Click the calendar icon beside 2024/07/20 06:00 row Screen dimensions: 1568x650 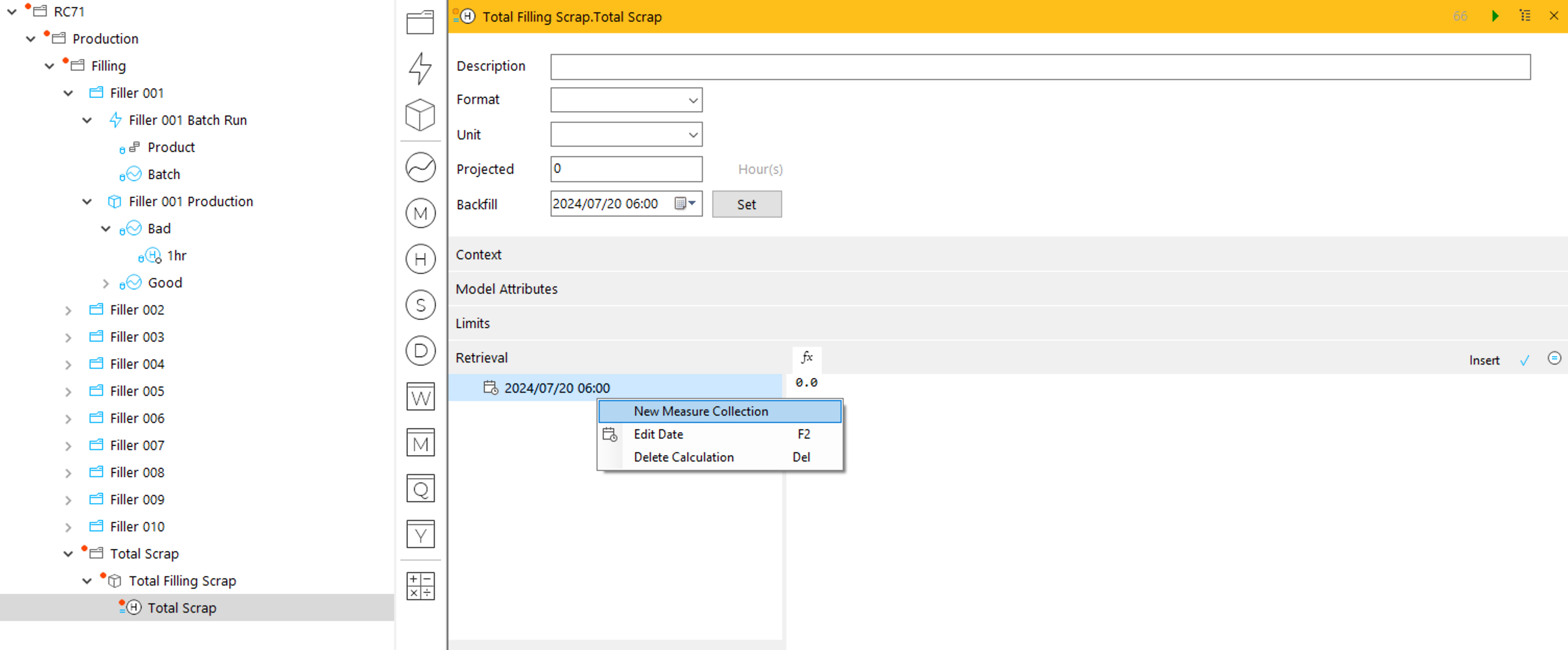point(491,388)
